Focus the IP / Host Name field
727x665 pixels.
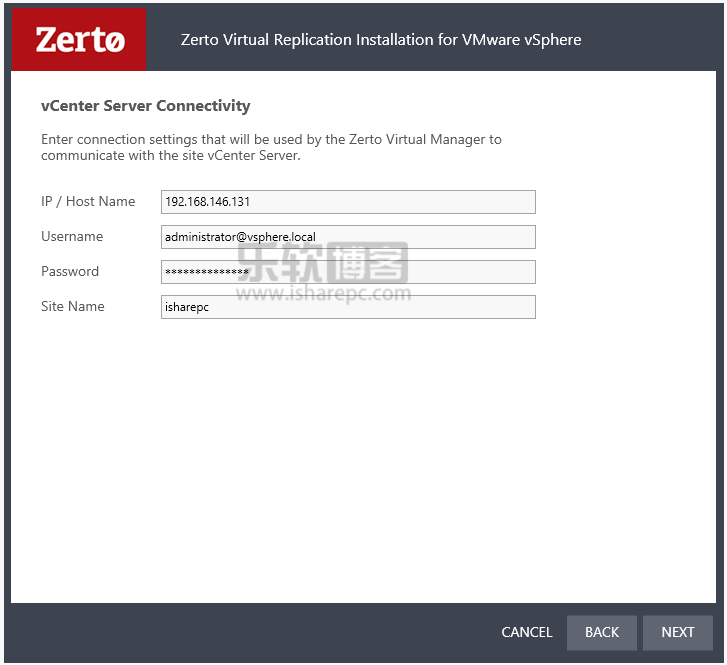[348, 202]
